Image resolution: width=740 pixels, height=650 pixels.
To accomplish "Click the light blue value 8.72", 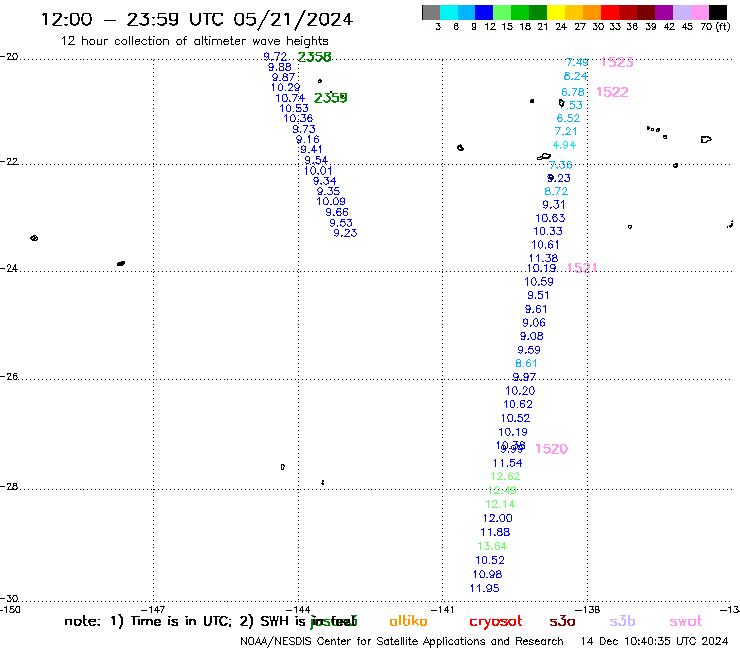I will point(556,191).
